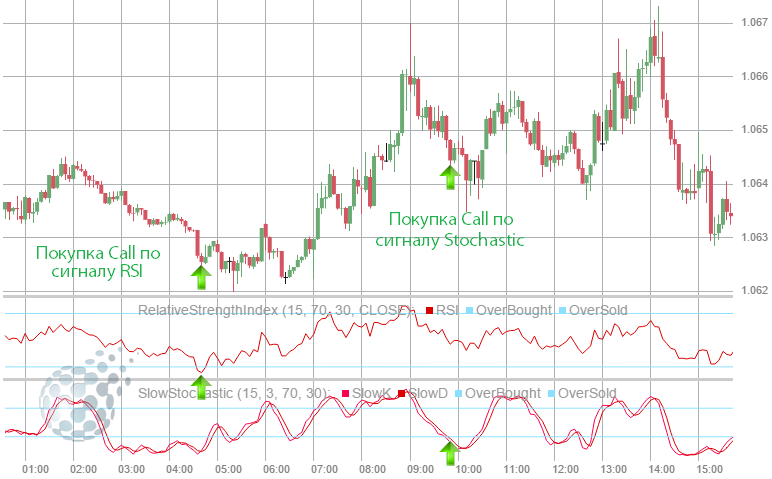Select the green arrow marker in the Stochastic panel
This screenshot has height=479, width=772.
click(x=450, y=454)
